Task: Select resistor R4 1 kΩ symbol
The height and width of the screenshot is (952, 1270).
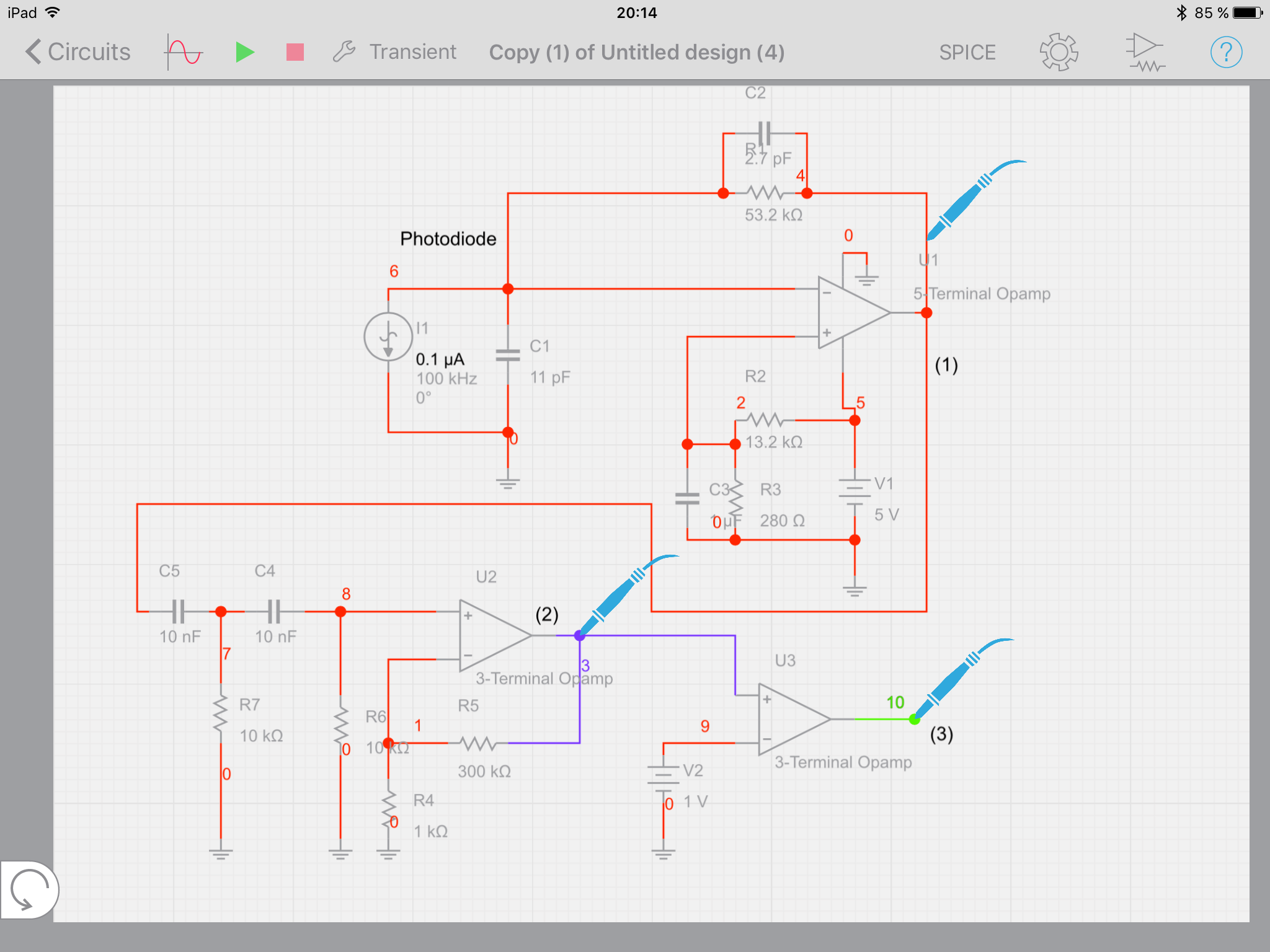Action: (388, 808)
